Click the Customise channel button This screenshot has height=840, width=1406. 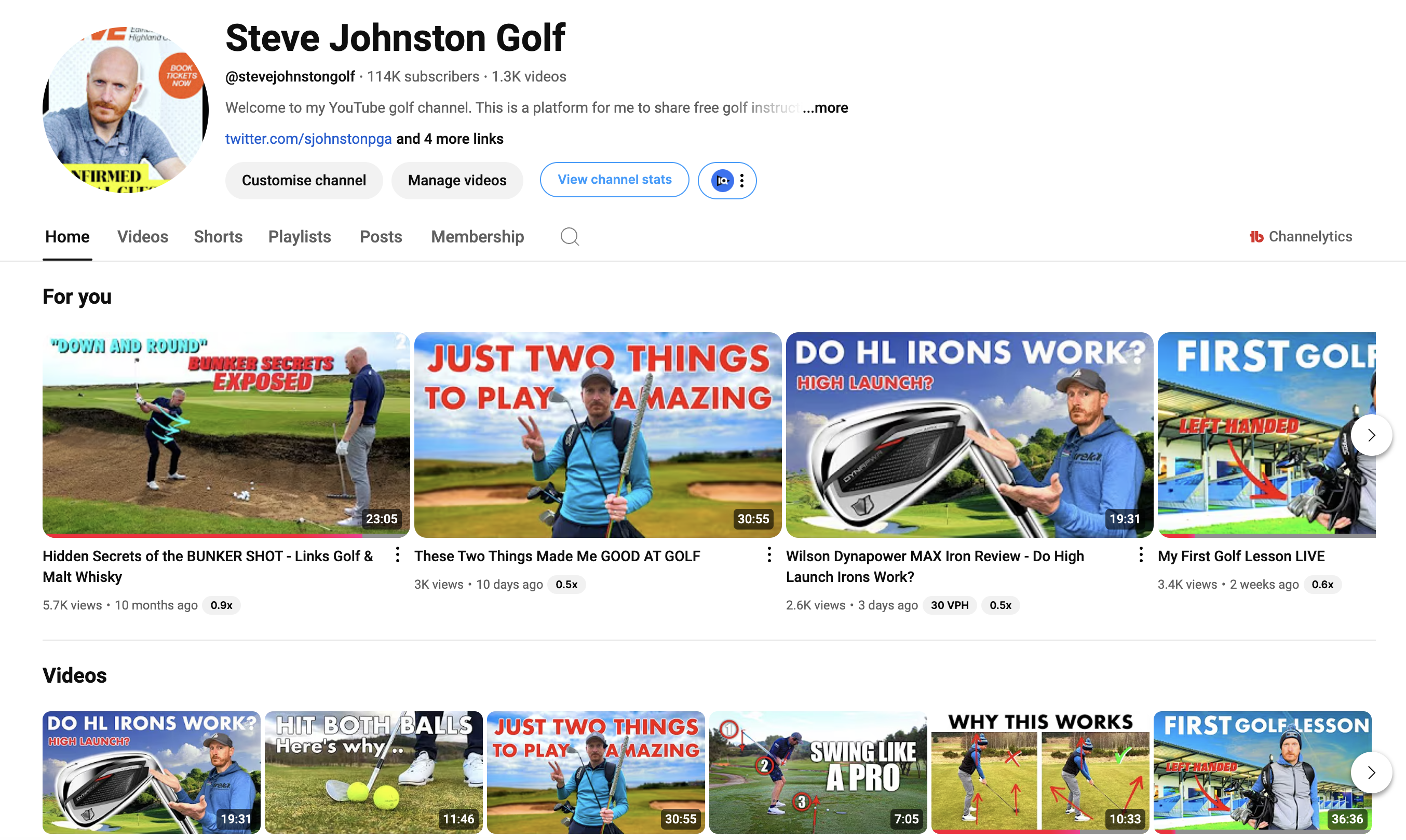pyautogui.click(x=304, y=181)
